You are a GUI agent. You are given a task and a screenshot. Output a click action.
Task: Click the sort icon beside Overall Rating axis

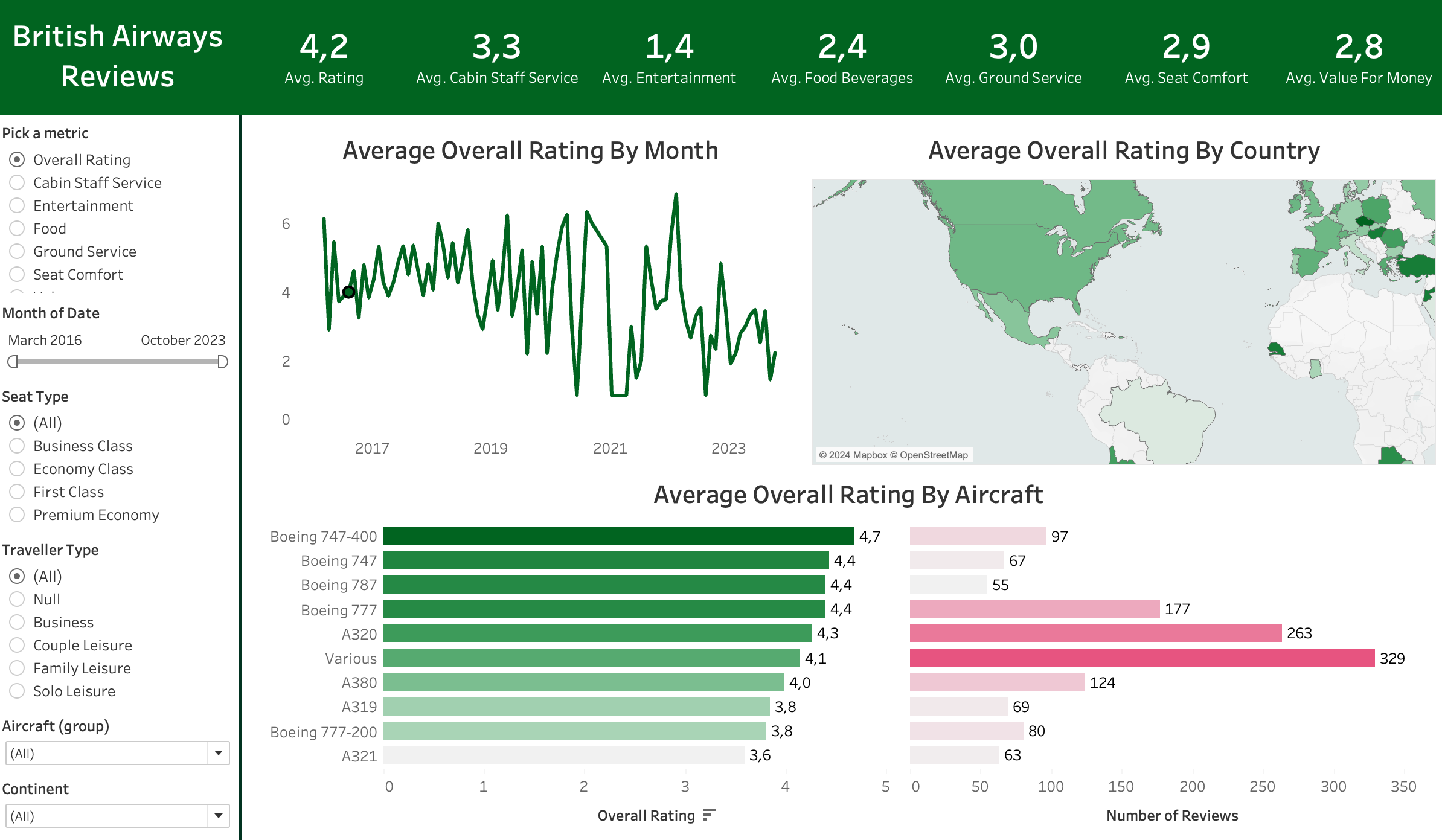[710, 815]
